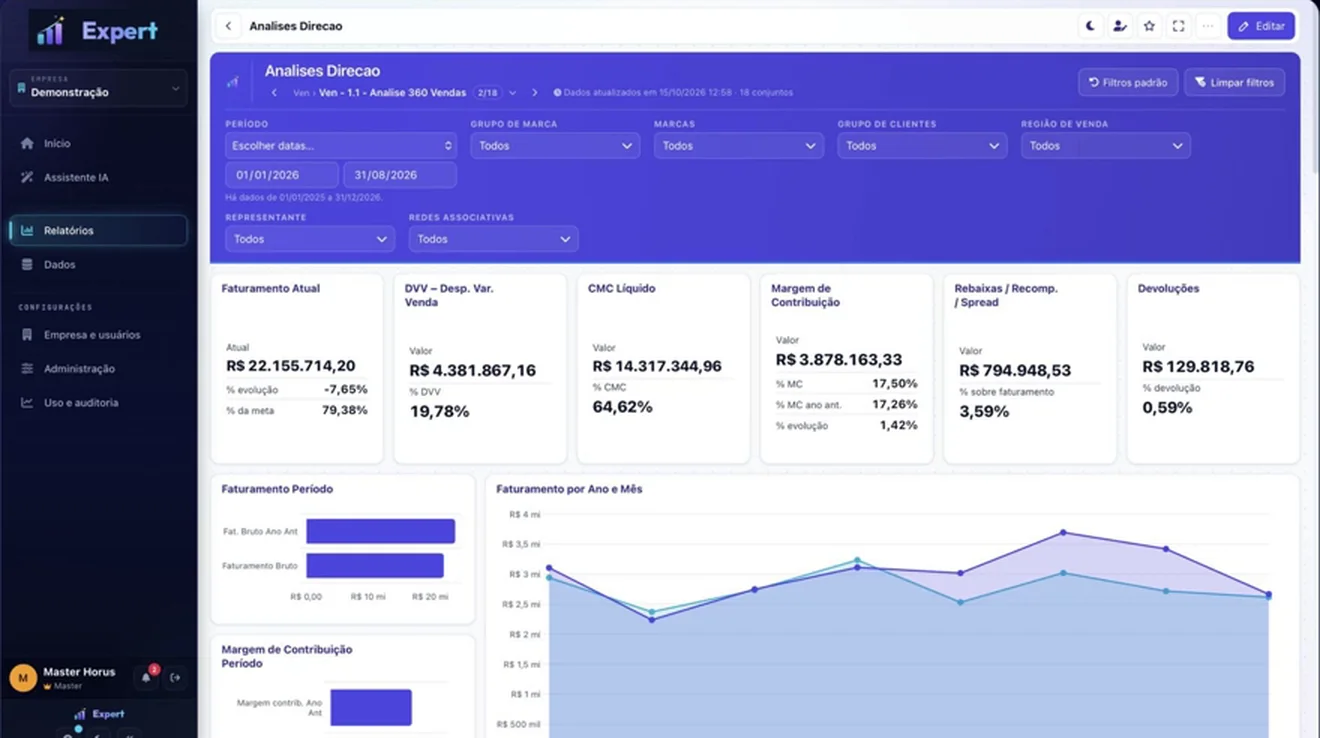Click the Expert logo at top left
The image size is (1320, 738).
(96, 31)
